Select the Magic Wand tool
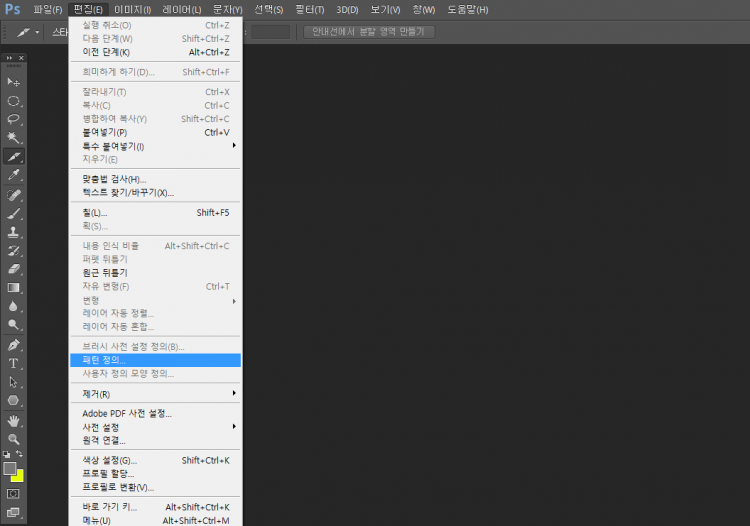Viewport: 750px width, 526px height. 14,138
